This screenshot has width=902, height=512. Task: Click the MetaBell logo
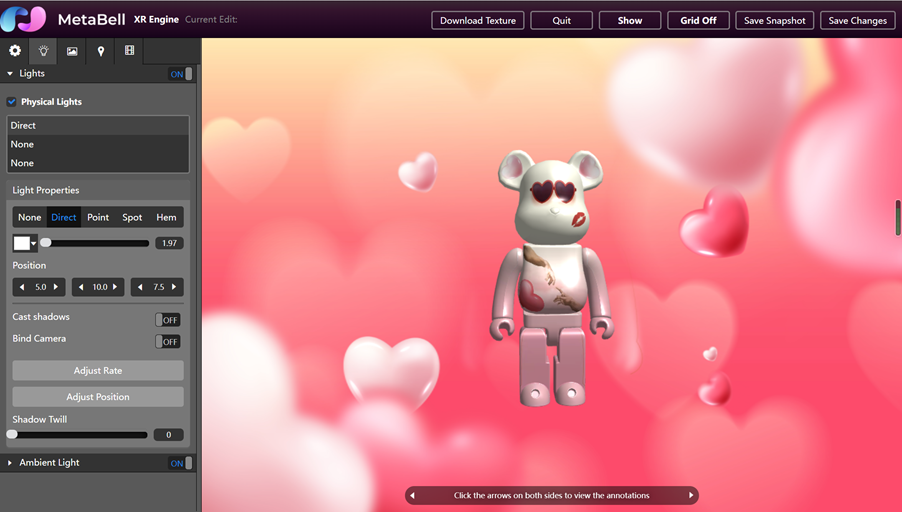pos(23,19)
